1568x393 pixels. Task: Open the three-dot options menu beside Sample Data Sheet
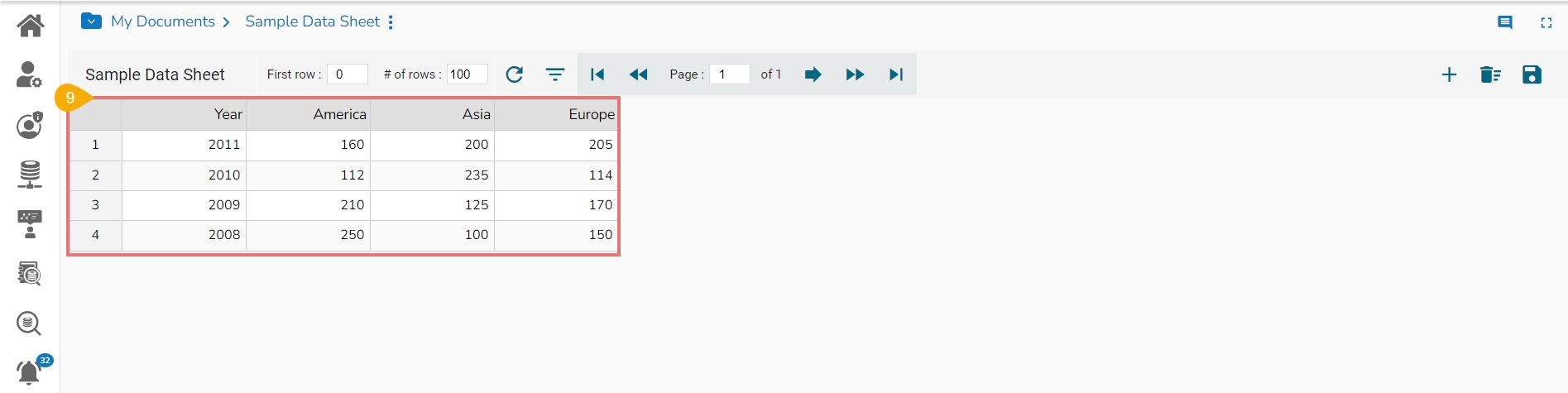tap(391, 22)
